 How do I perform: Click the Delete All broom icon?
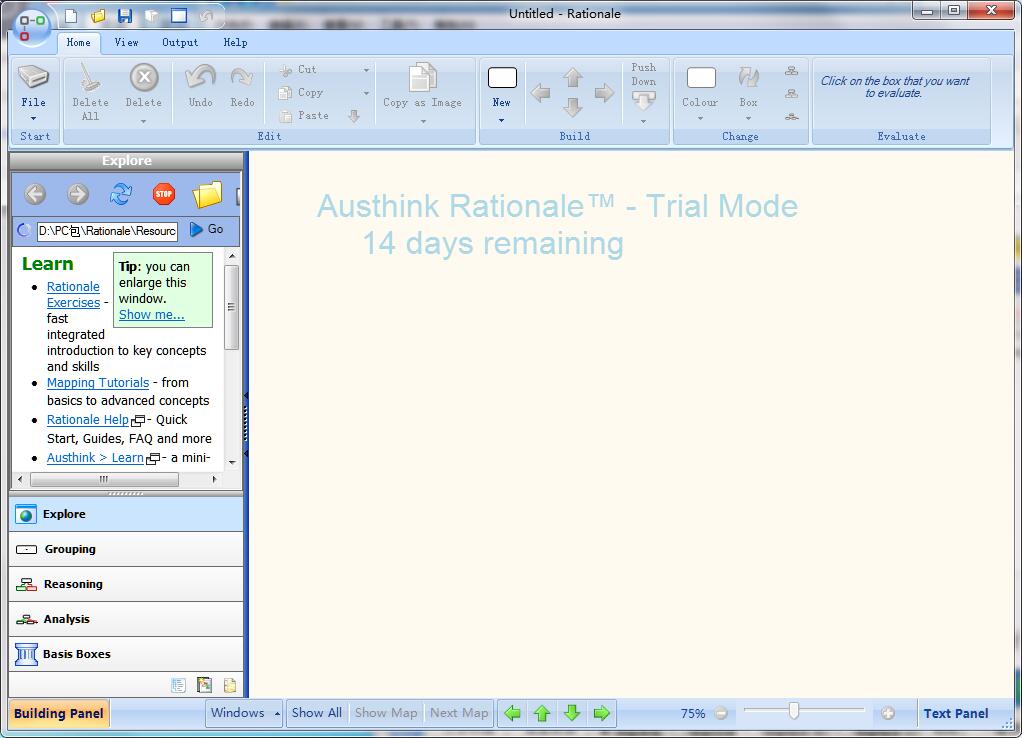click(x=90, y=79)
